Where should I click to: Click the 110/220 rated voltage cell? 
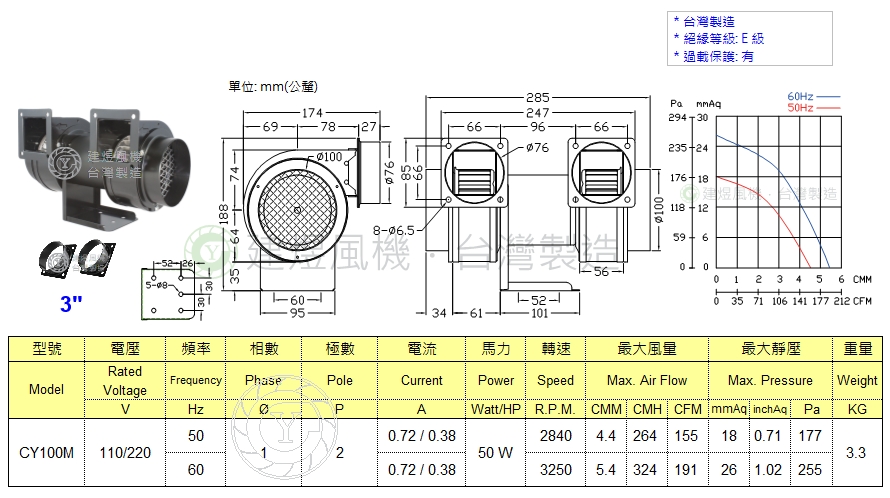pyautogui.click(x=125, y=453)
